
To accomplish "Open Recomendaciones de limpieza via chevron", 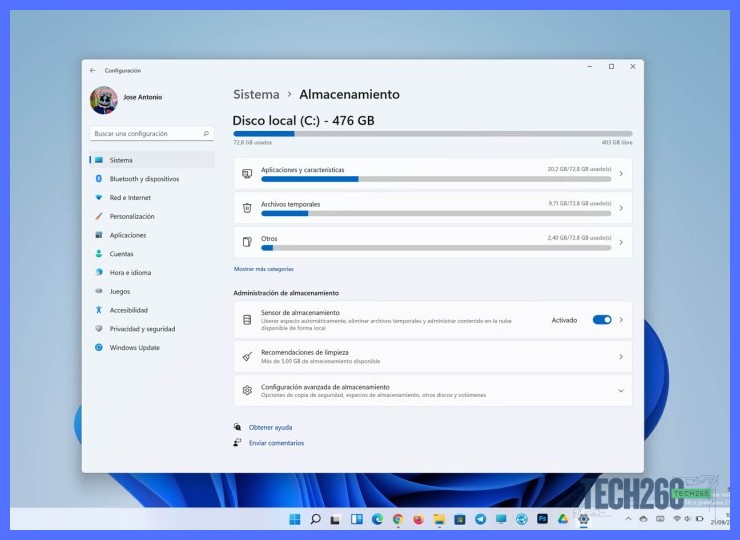I will 621,356.
